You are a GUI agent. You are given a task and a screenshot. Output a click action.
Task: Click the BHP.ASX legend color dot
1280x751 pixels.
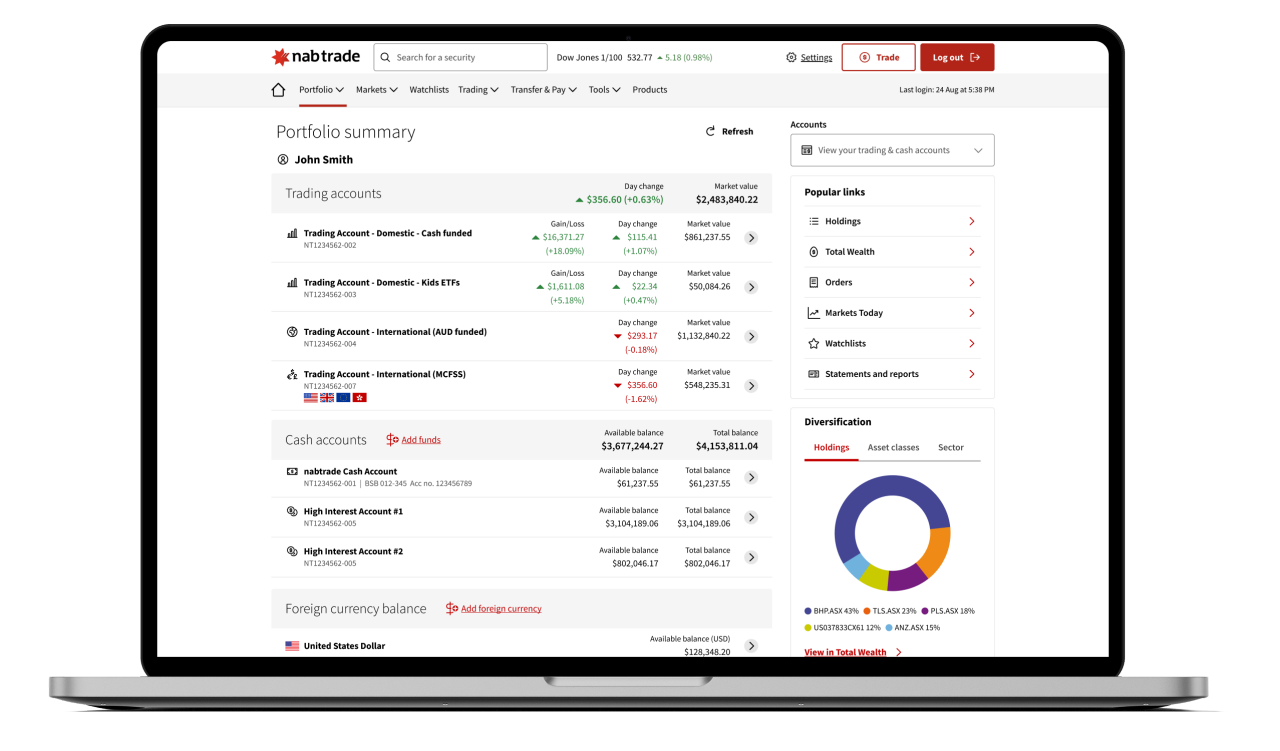pyautogui.click(x=808, y=610)
